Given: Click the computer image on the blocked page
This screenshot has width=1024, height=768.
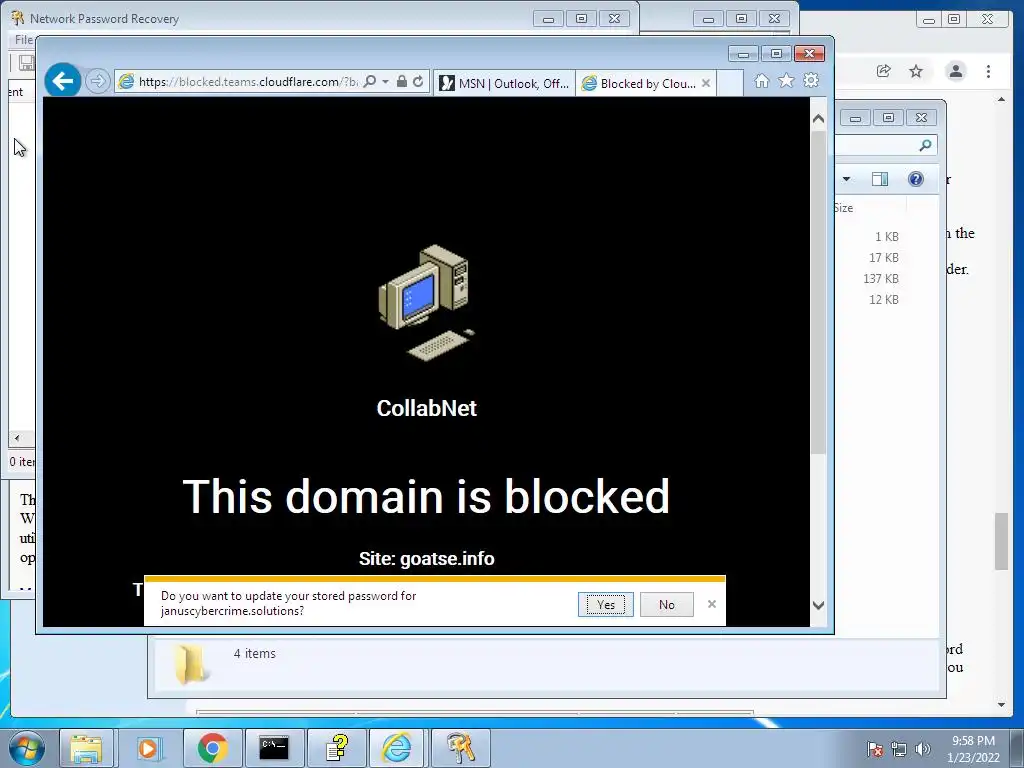Looking at the screenshot, I should click(426, 302).
